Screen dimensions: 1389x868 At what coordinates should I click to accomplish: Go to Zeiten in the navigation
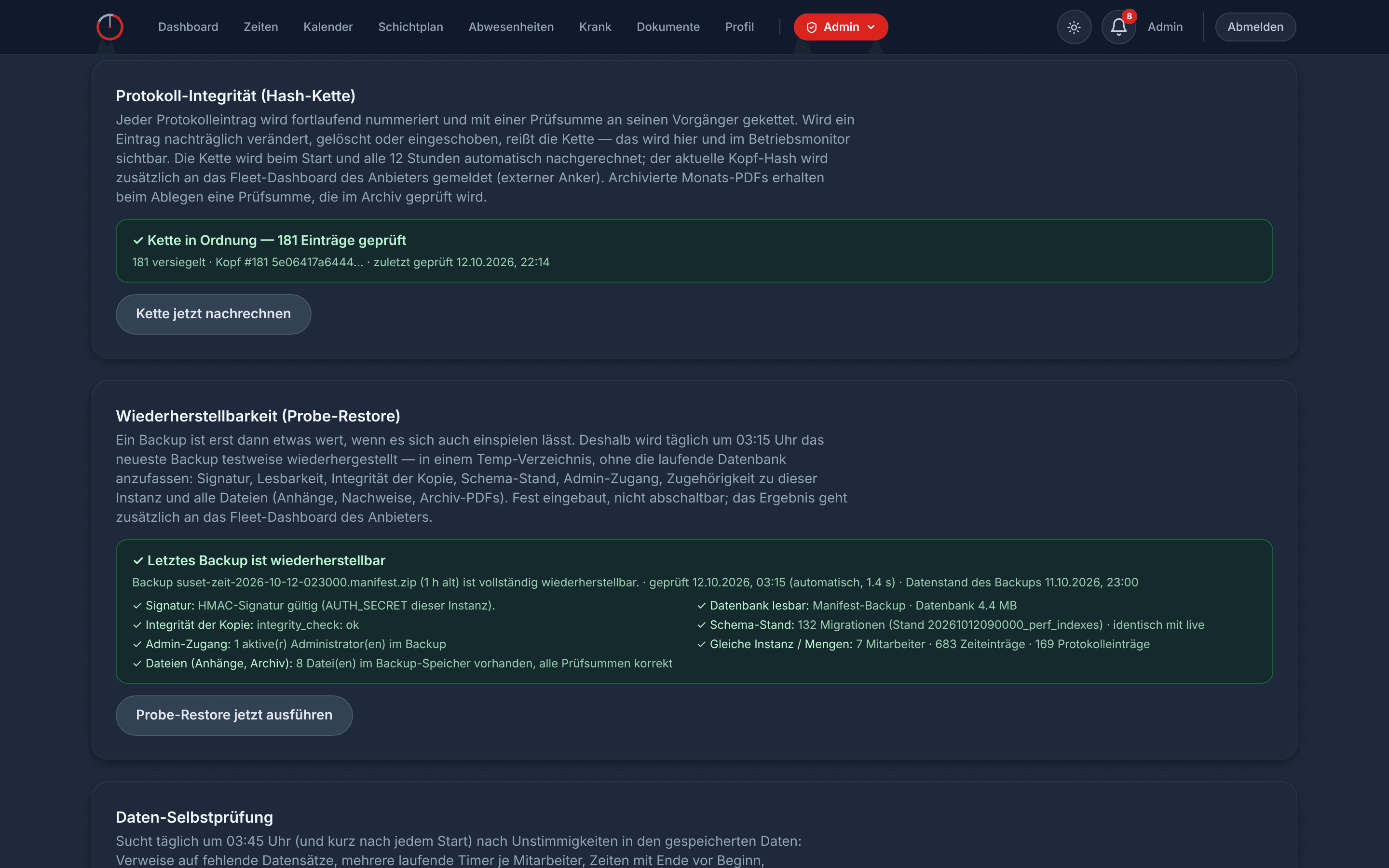coord(260,27)
